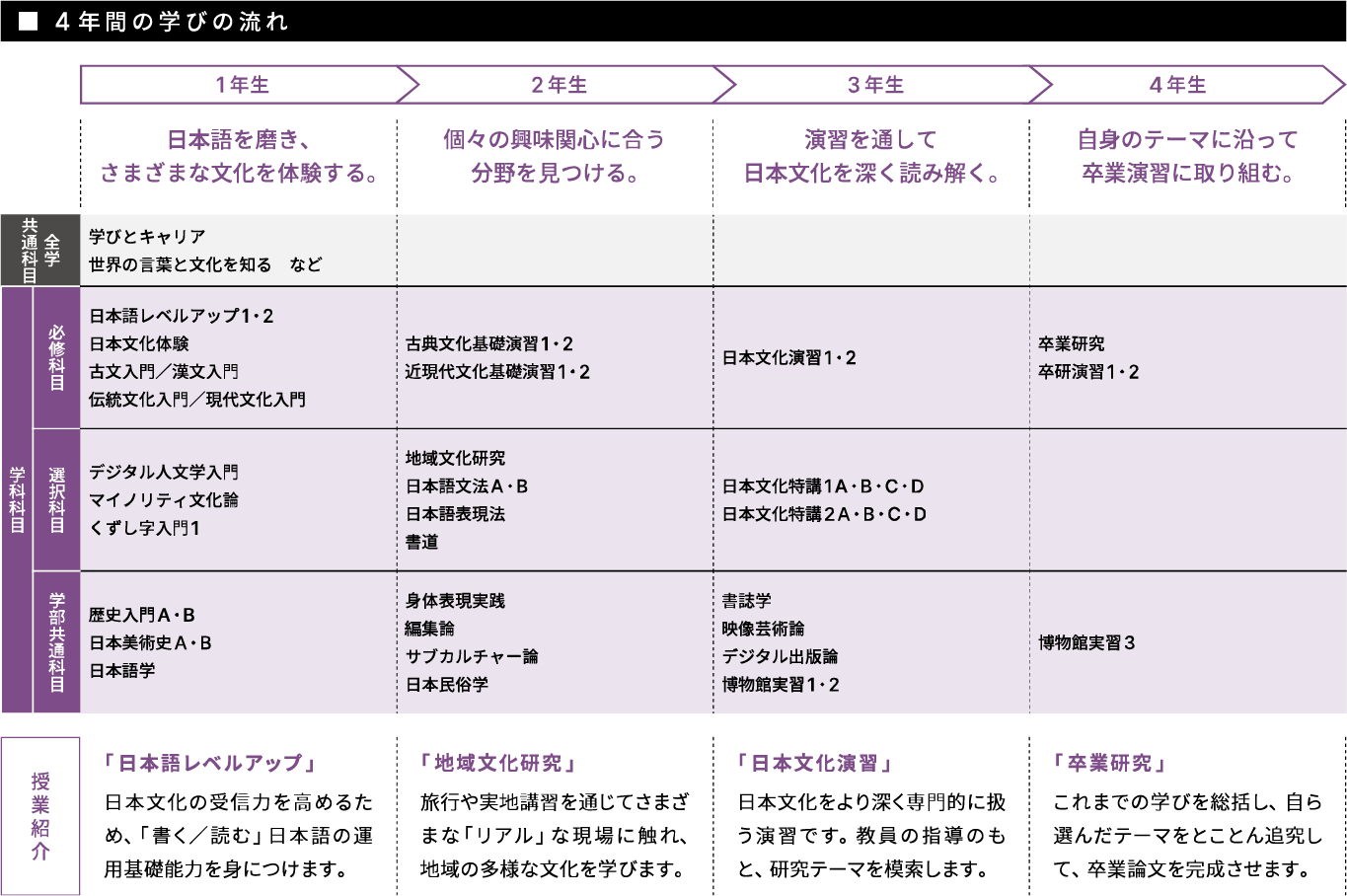Click the vertical 学科科目 sidebar label
Image resolution: width=1347 pixels, height=896 pixels.
[17, 500]
